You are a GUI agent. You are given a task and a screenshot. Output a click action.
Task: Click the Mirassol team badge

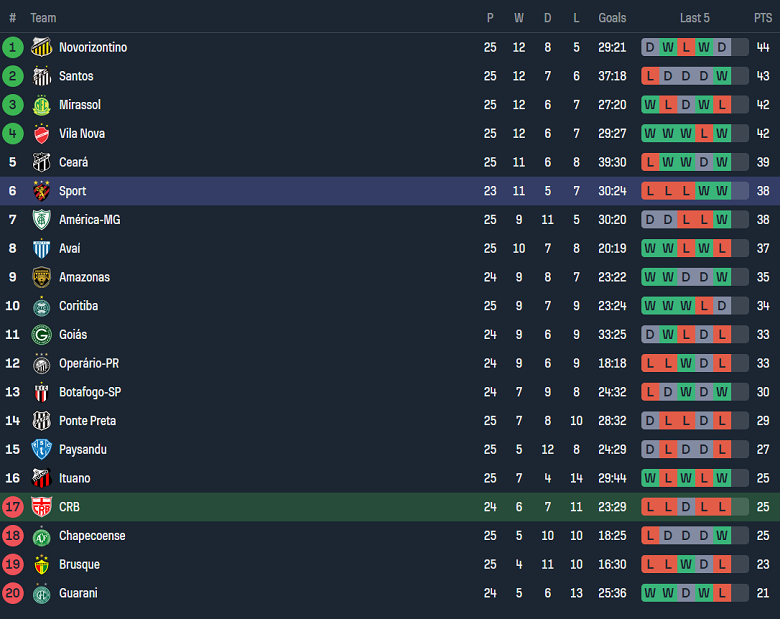point(41,105)
